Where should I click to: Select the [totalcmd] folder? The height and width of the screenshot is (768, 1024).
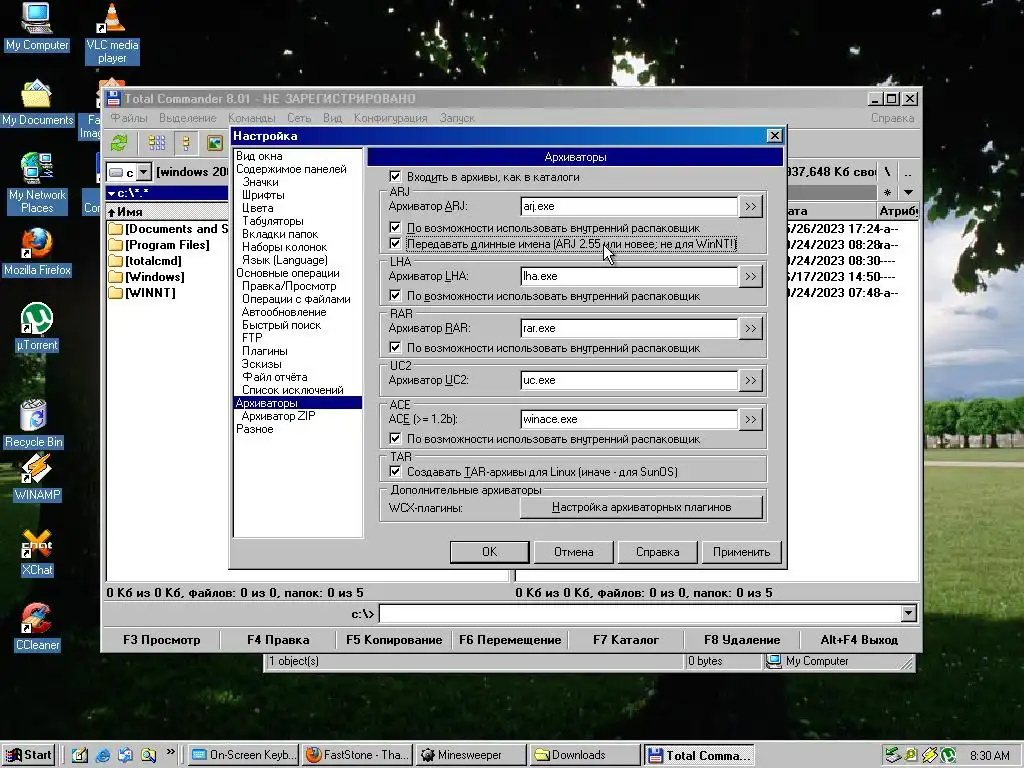[x=145, y=261]
